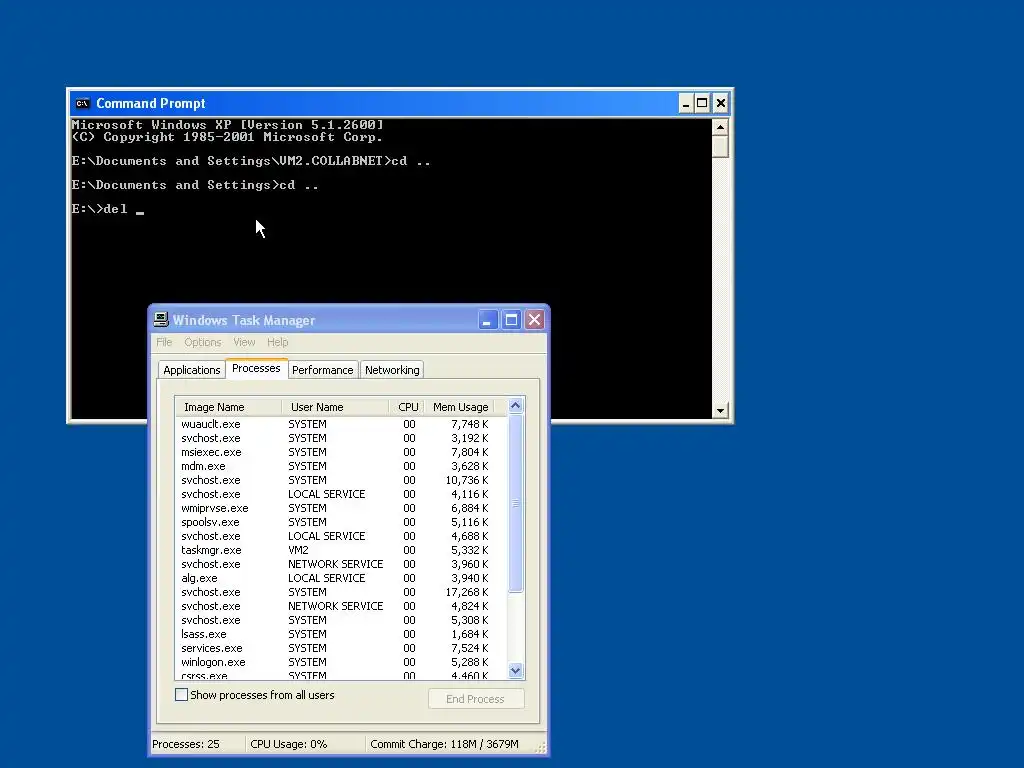Screen dimensions: 1024x768
Task: Sort processes by Mem Usage column header
Action: [x=459, y=407]
